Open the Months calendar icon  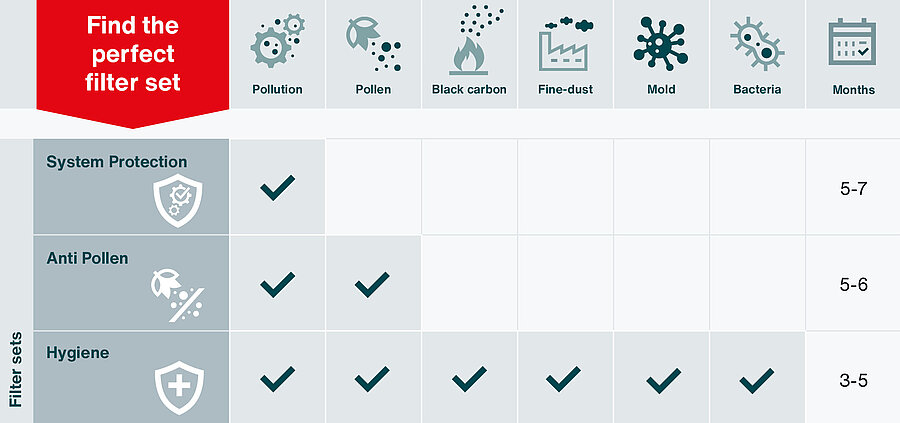click(x=853, y=43)
